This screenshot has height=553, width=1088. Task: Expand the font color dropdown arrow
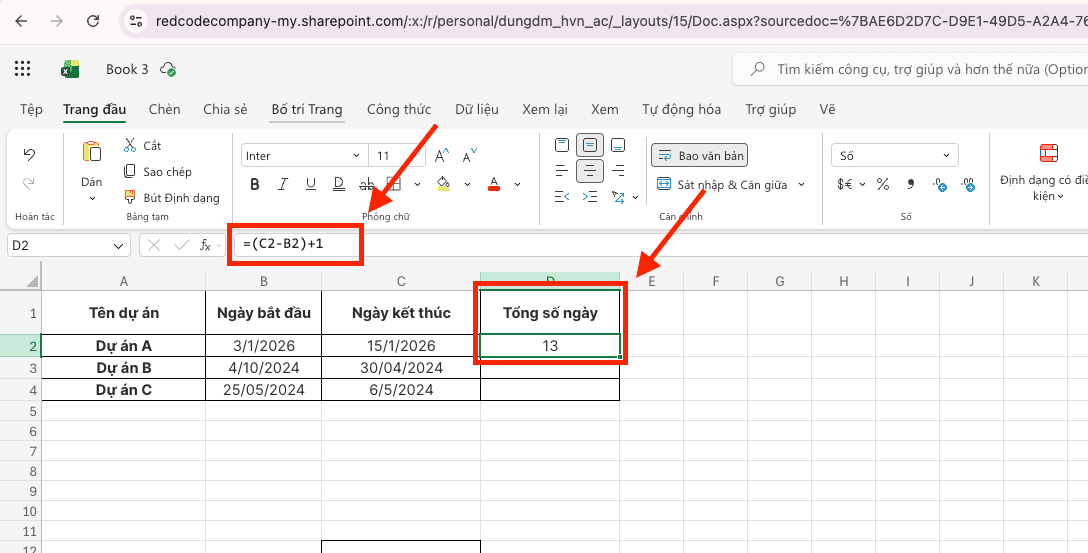pos(518,185)
